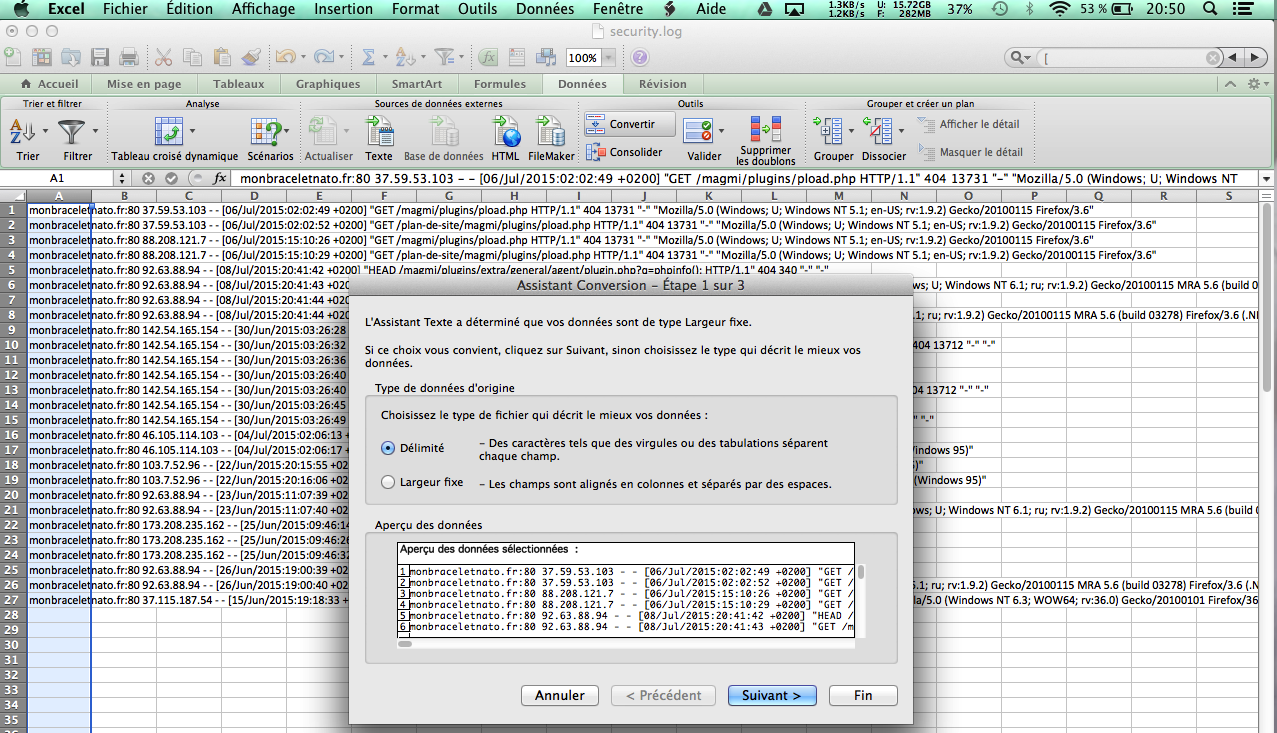Viewport: 1277px width, 733px height.
Task: Open the Redo history dropdown arrow
Action: 339,57
